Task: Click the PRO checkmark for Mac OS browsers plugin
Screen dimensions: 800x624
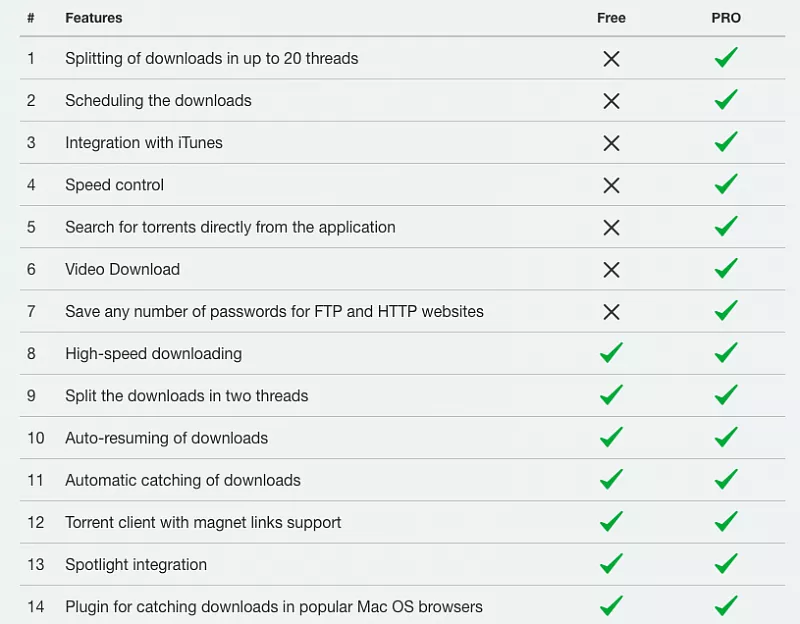Action: click(x=726, y=606)
